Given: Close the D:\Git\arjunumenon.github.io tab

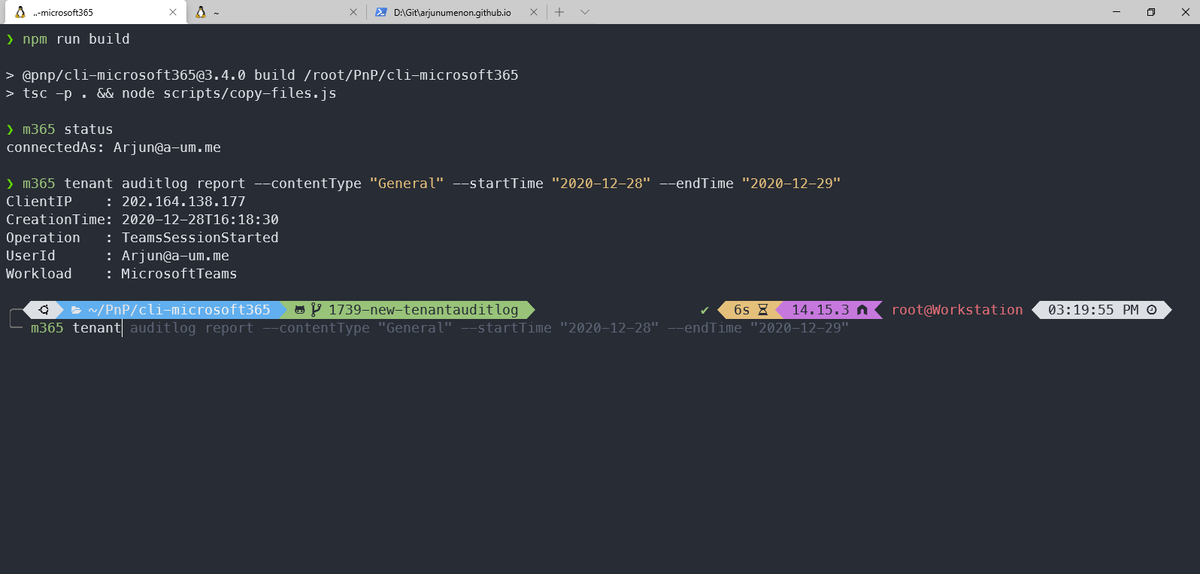Looking at the screenshot, I should pyautogui.click(x=534, y=12).
